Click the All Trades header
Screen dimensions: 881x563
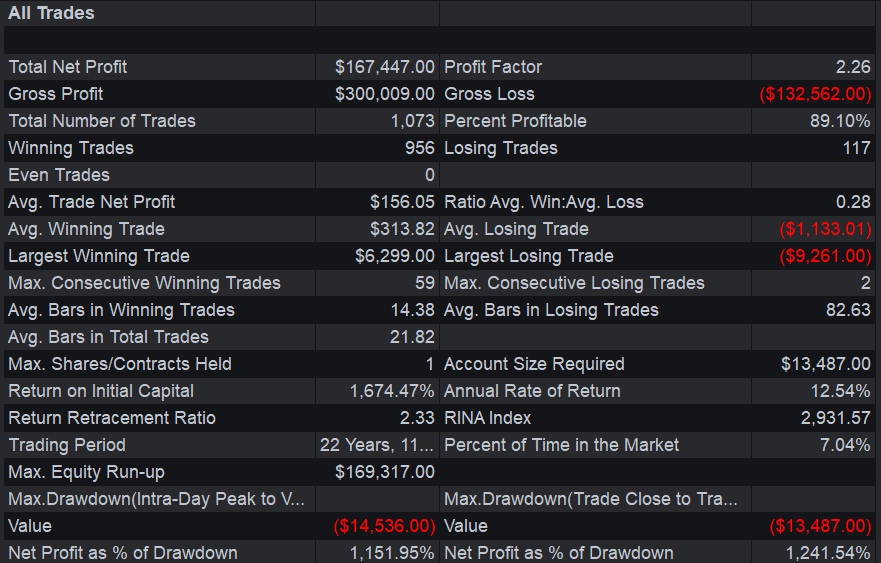pyautogui.click(x=51, y=13)
